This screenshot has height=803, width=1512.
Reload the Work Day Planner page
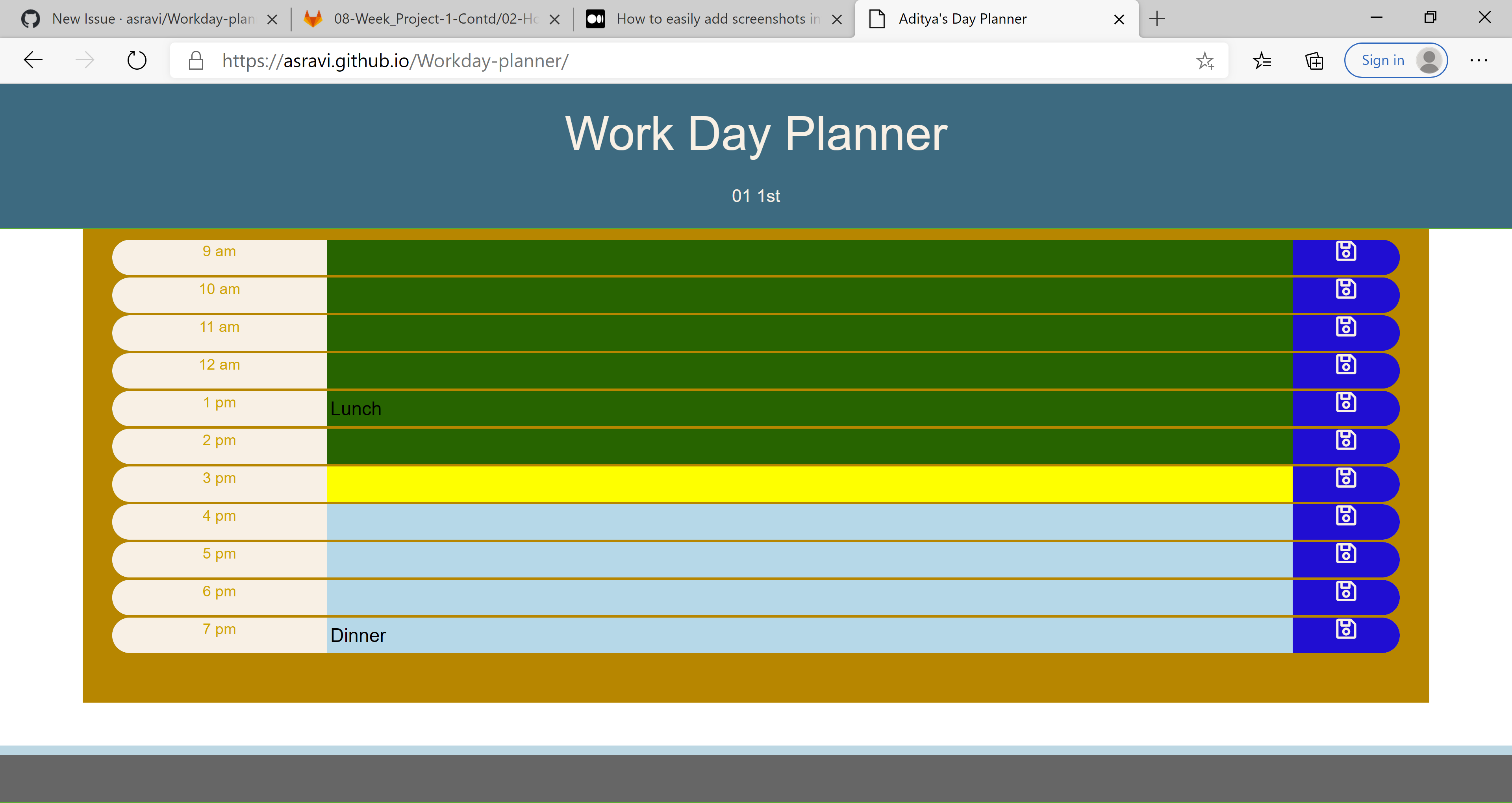136,59
